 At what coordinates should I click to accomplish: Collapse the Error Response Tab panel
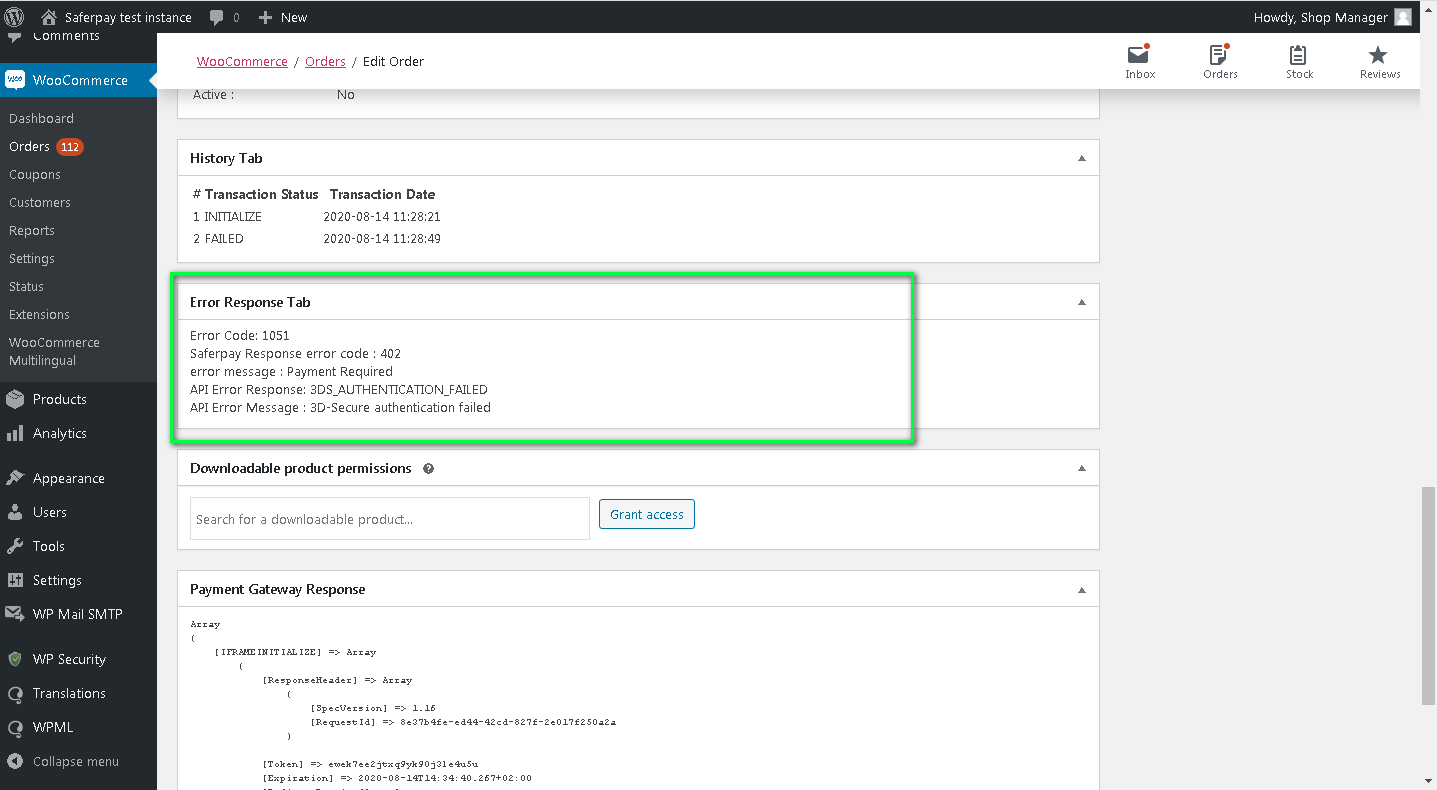[x=1081, y=302]
